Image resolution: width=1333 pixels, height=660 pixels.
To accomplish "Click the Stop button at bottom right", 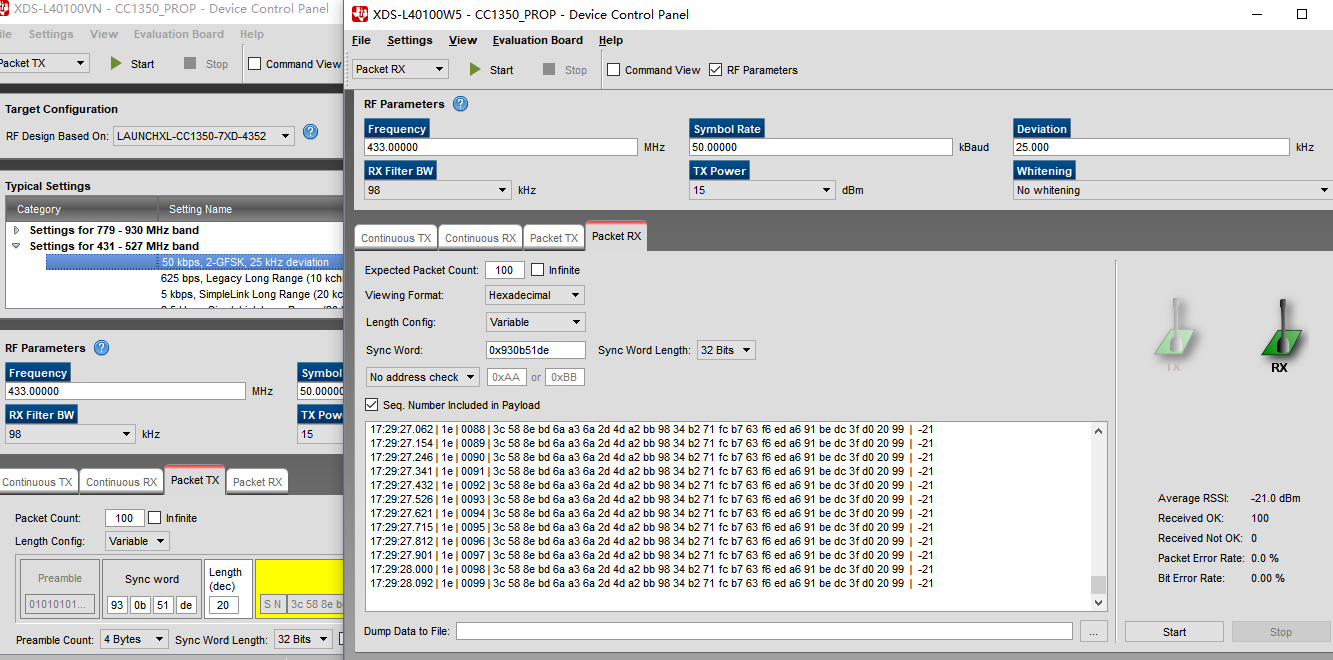I will coord(1281,631).
